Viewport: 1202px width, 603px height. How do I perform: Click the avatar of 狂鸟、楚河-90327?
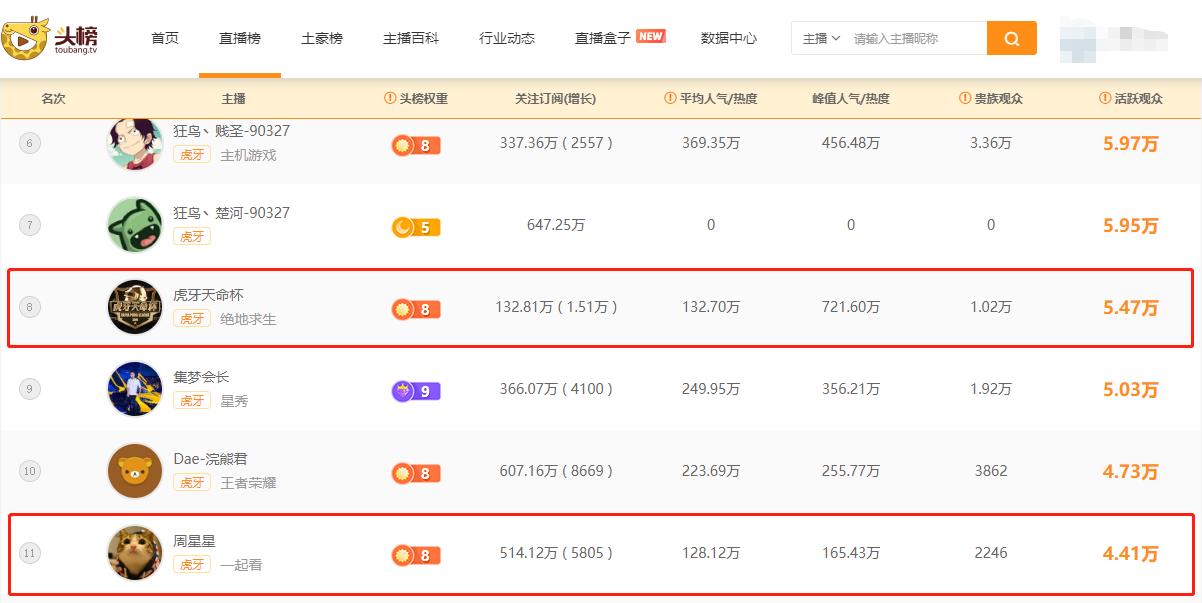[133, 224]
